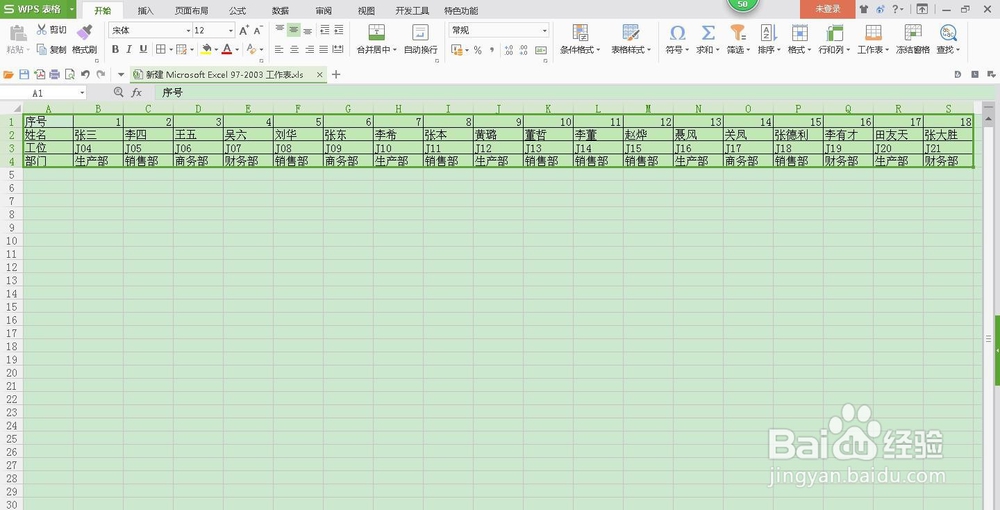Toggle align text left
Screen dimensions: 1000x510
(279, 49)
